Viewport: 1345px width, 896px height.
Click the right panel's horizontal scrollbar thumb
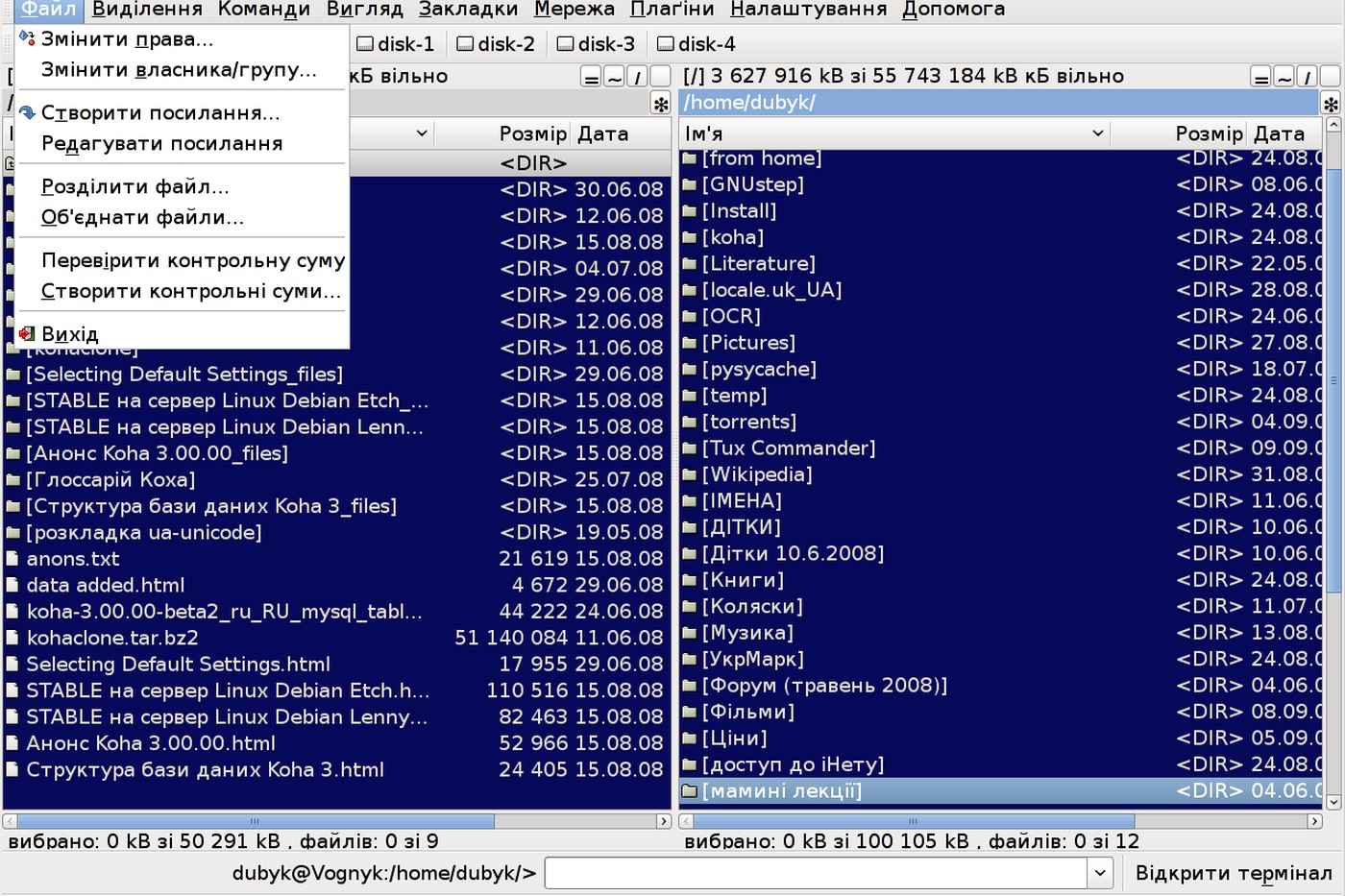click(x=914, y=821)
